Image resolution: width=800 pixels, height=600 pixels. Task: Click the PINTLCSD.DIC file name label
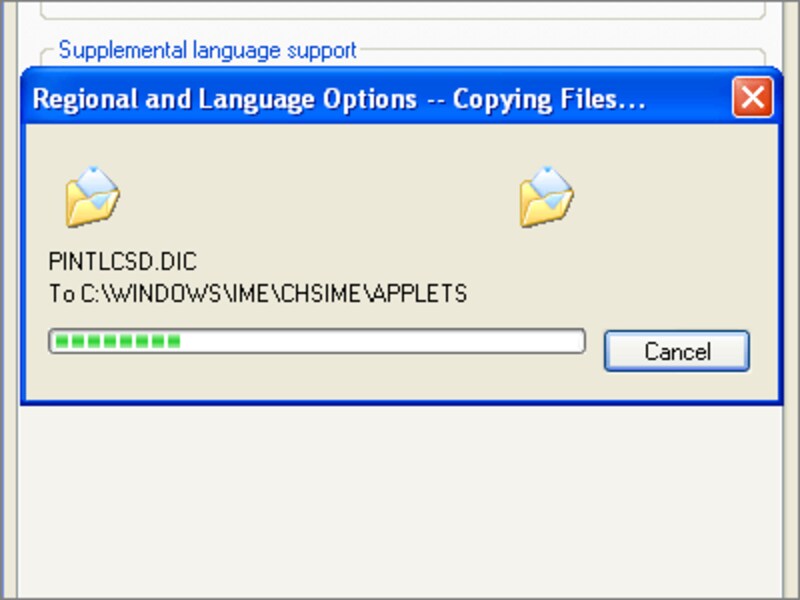point(123,263)
